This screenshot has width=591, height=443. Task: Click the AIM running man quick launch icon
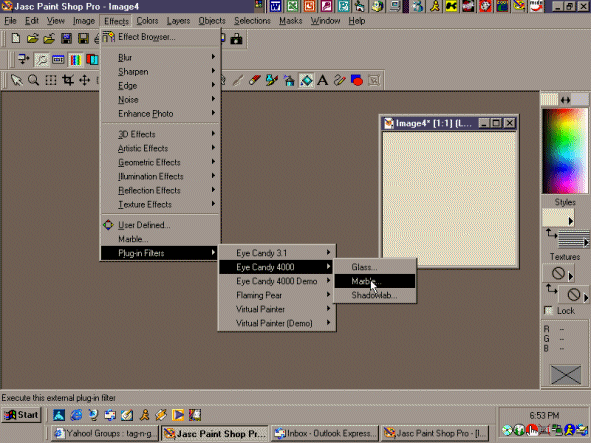point(144,415)
